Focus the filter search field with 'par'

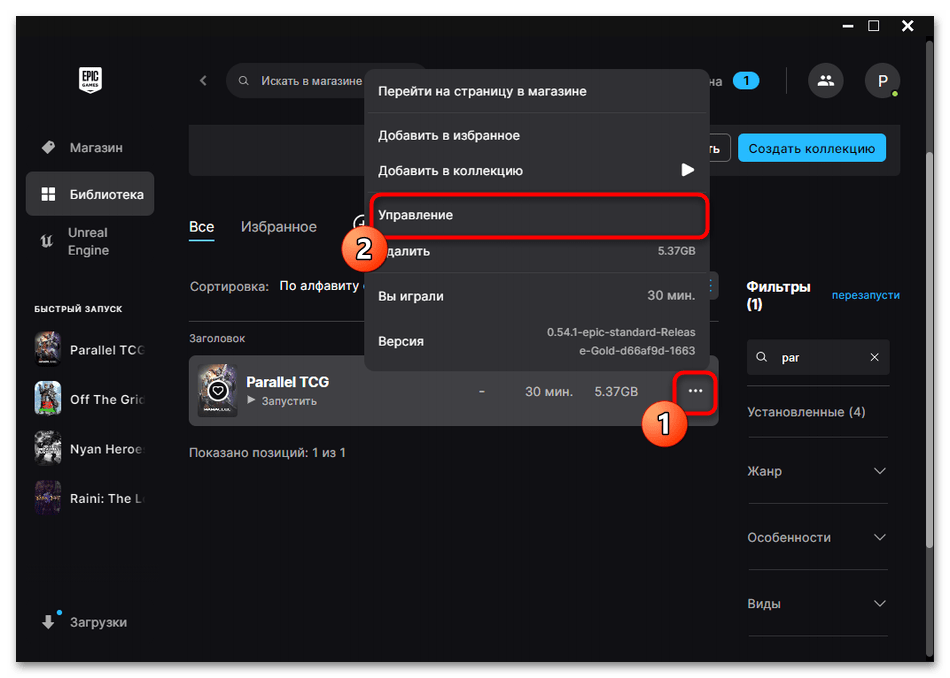coord(818,357)
